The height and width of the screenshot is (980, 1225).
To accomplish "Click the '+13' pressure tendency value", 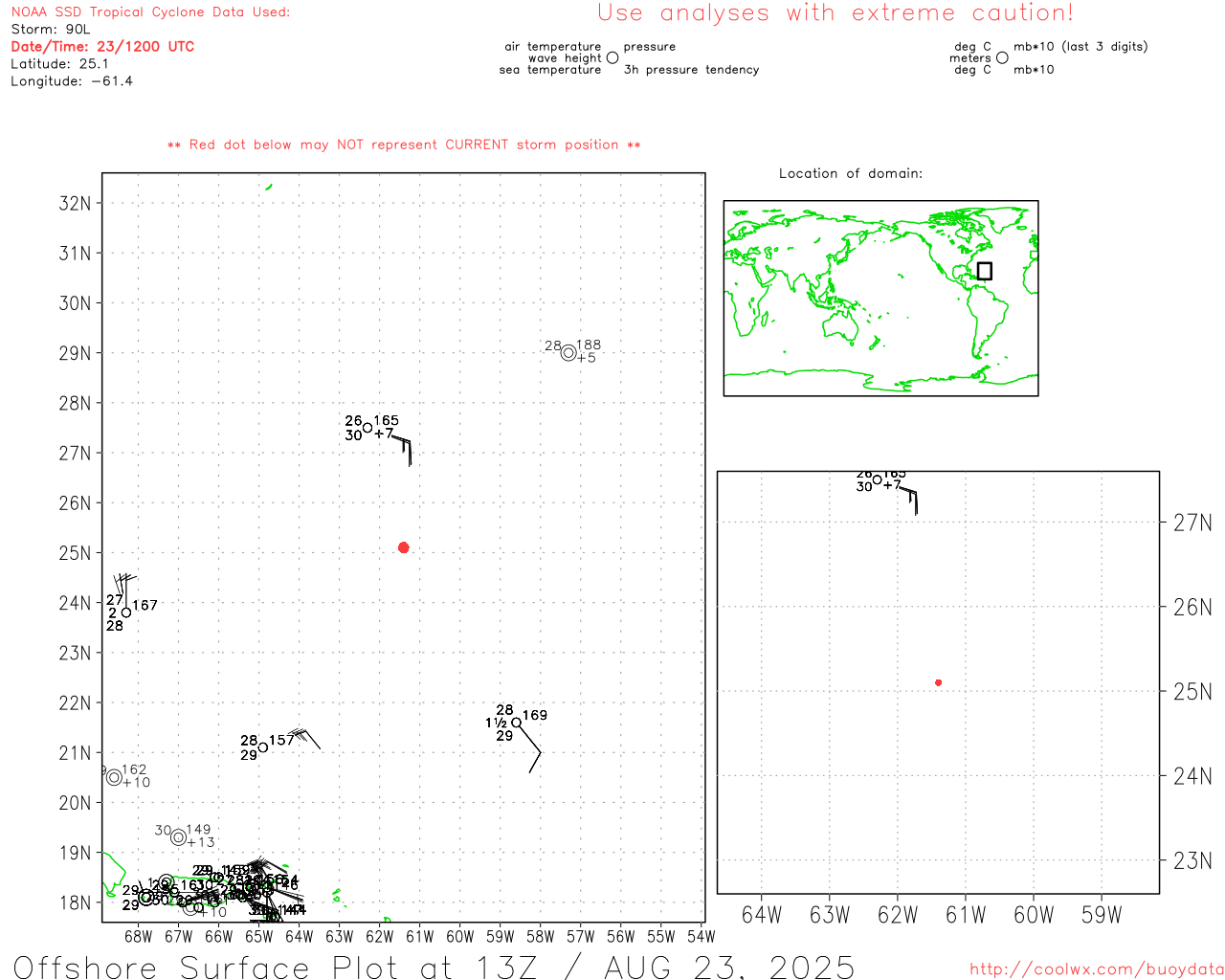I will coord(201,842).
